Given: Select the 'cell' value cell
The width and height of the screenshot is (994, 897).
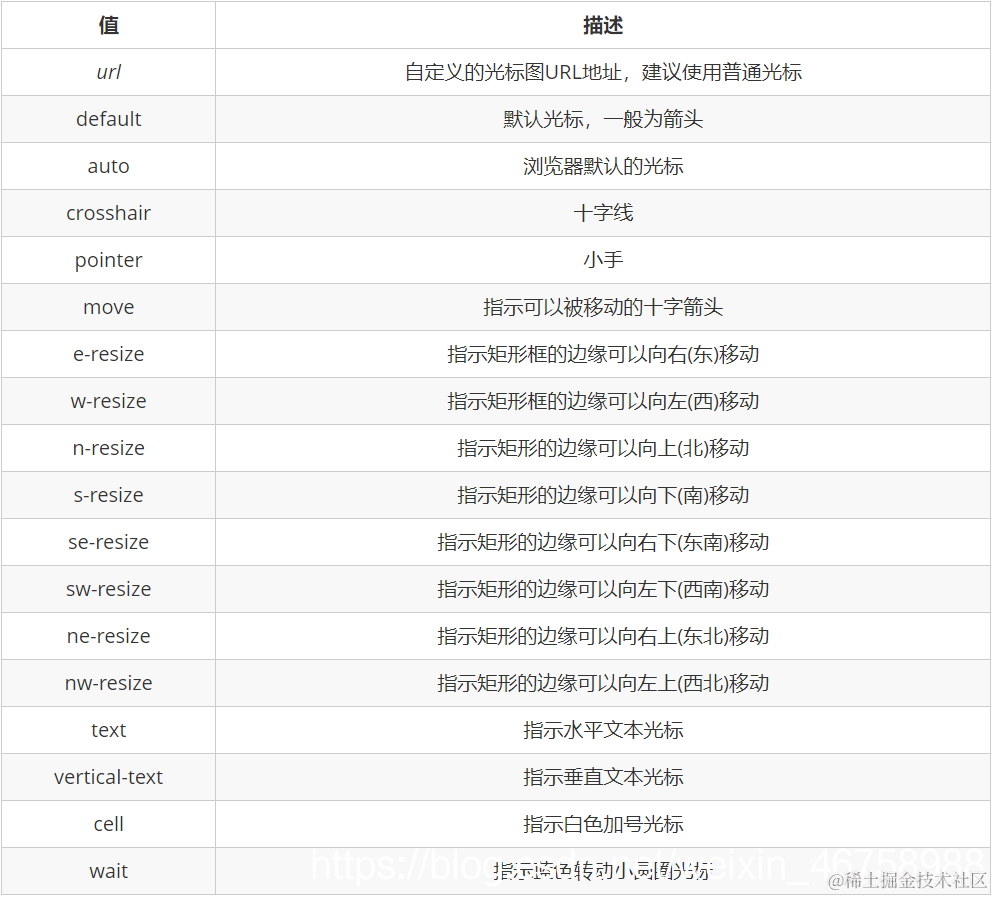Looking at the screenshot, I should pyautogui.click(x=108, y=824).
